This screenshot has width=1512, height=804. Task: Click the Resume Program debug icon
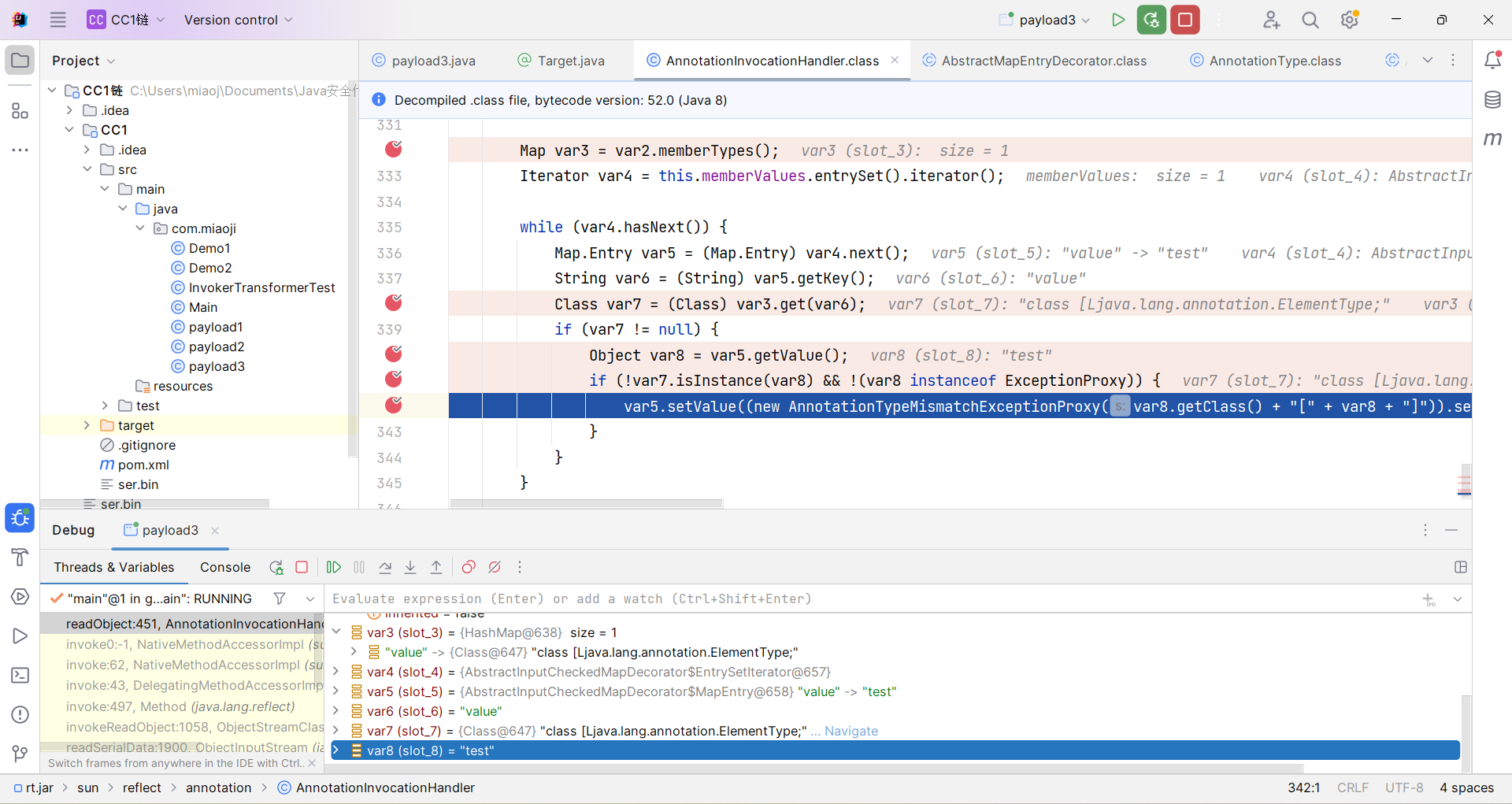(x=334, y=567)
